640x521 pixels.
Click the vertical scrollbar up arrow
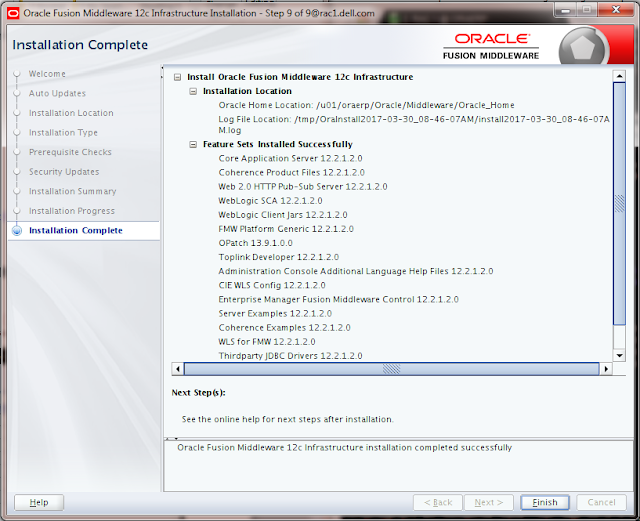(619, 76)
